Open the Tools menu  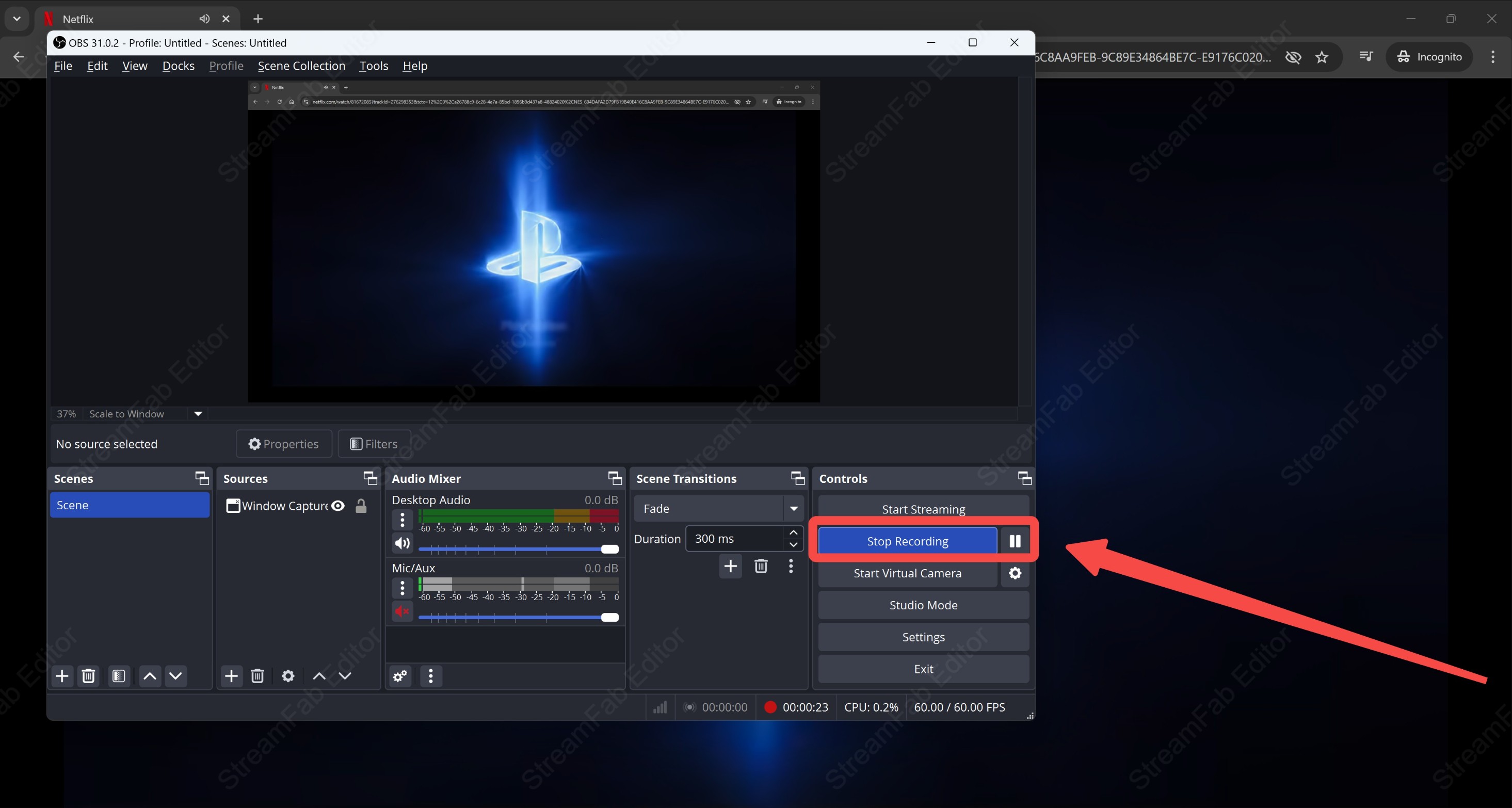tap(374, 66)
